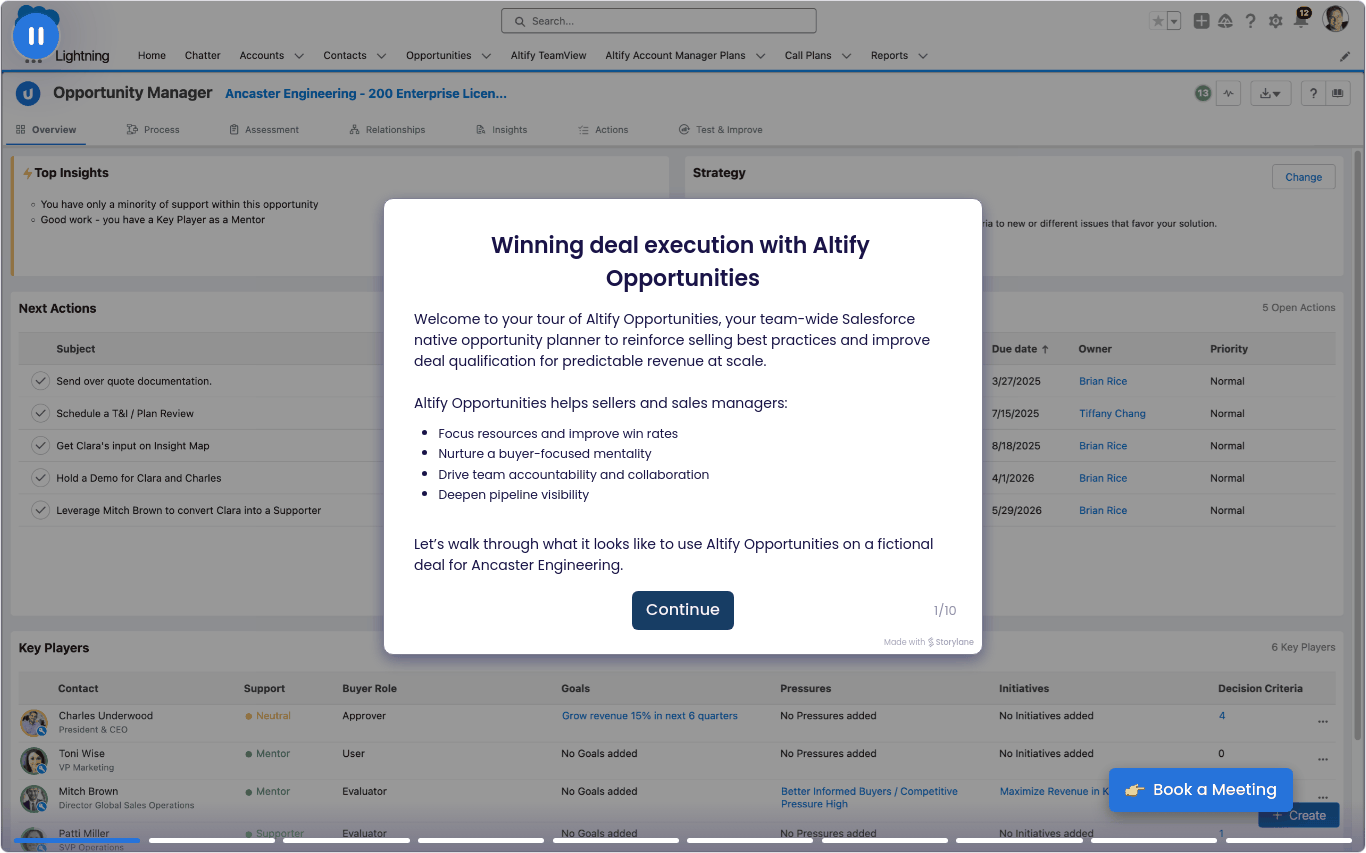The height and width of the screenshot is (853, 1366).
Task: Expand the Accounts nav chevron
Action: pyautogui.click(x=300, y=56)
